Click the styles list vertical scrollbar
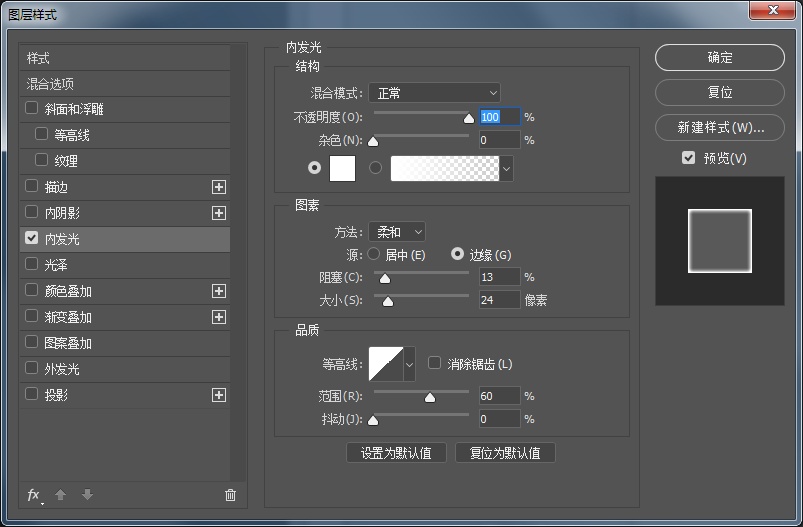 coord(238,262)
